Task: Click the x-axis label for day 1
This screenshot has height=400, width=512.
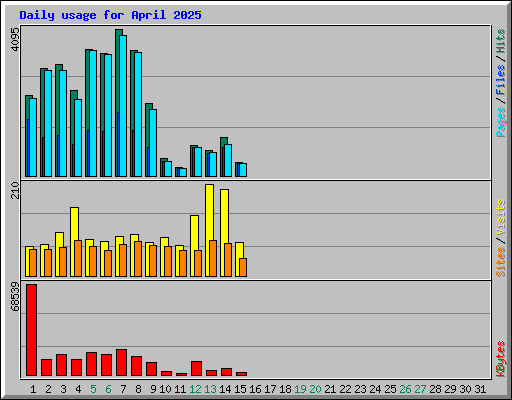Action: [33, 389]
